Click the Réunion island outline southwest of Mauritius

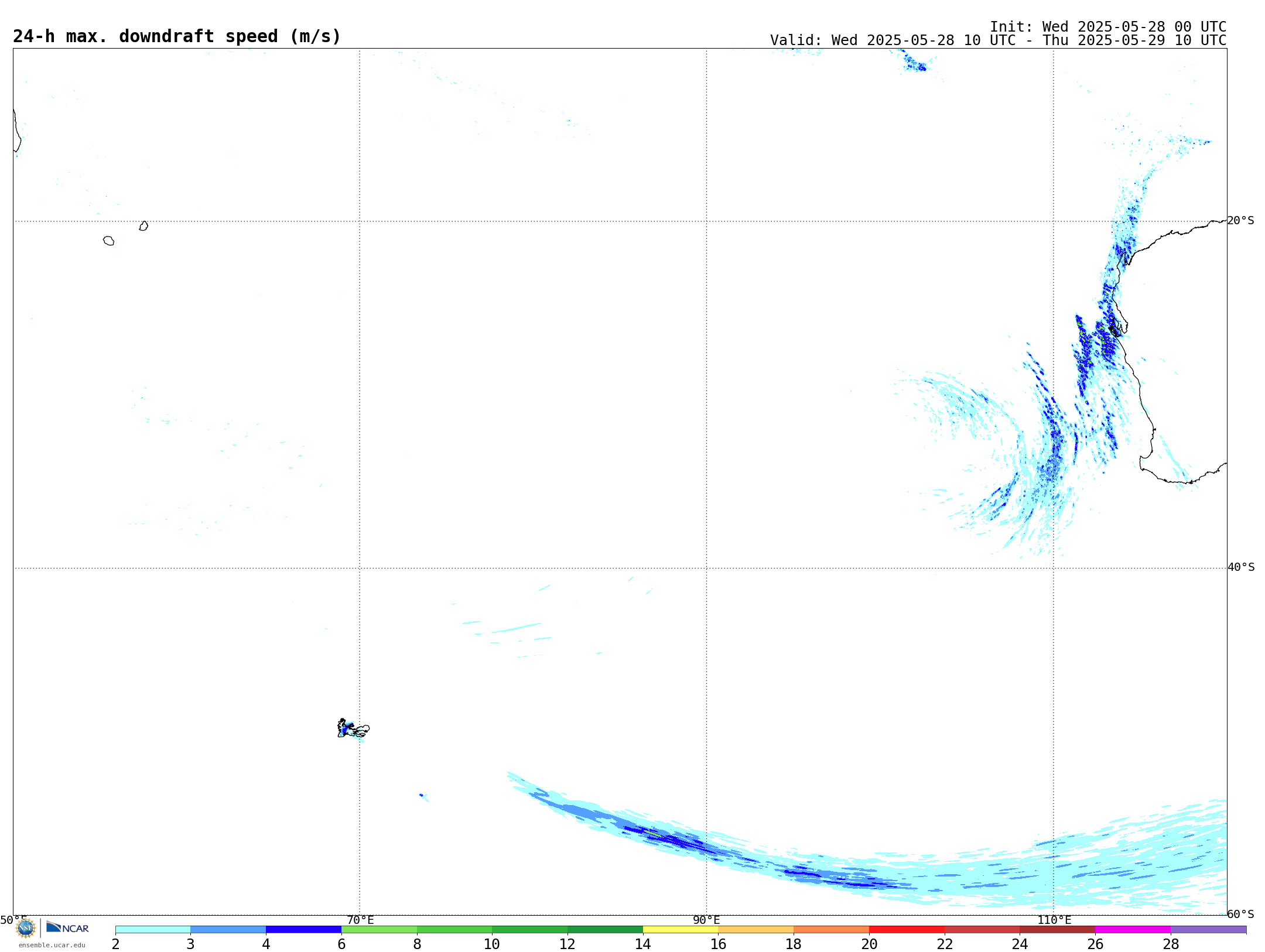click(109, 241)
